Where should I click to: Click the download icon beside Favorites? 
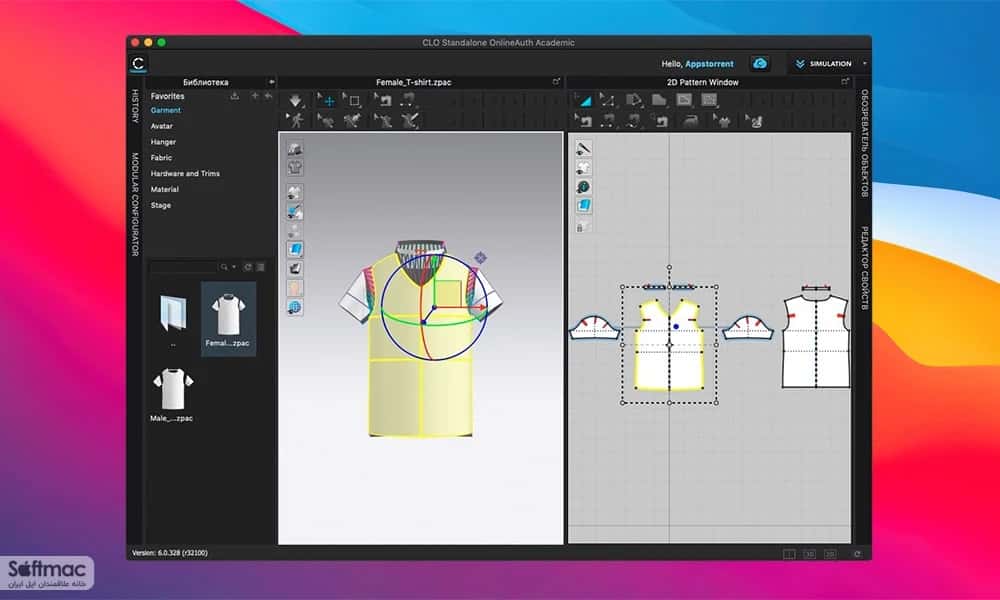235,96
